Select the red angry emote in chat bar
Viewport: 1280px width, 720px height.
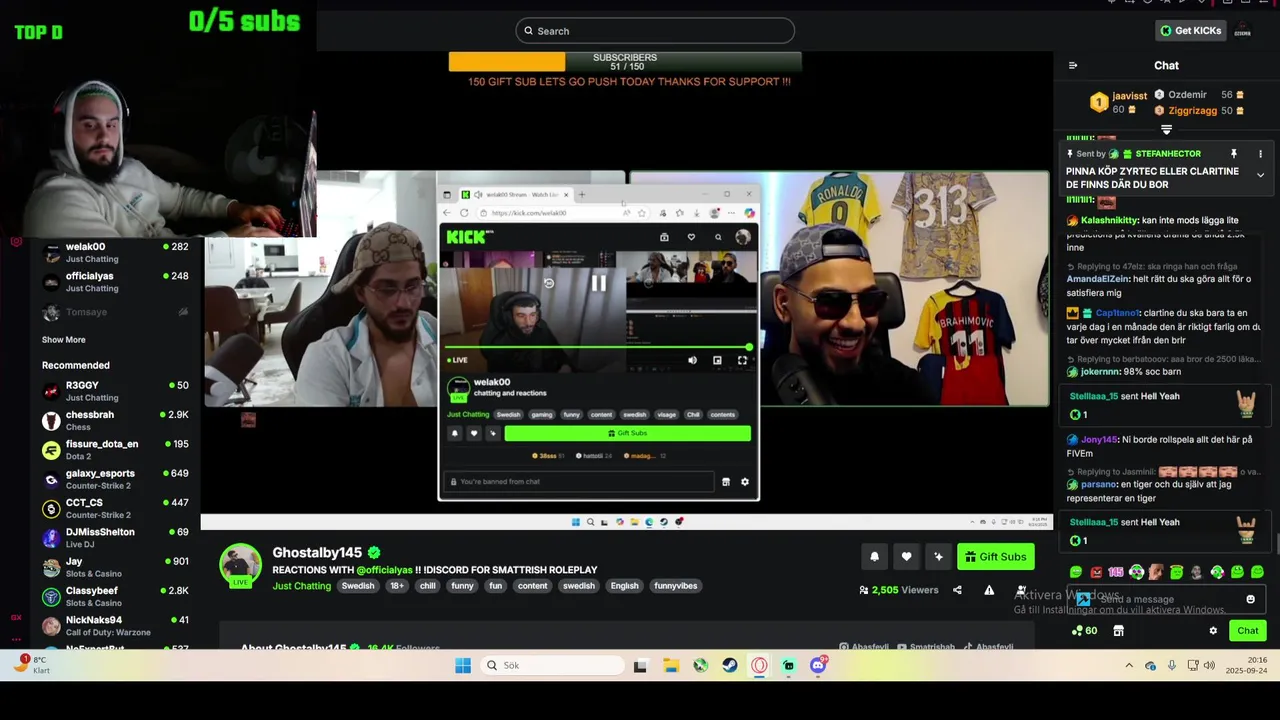[1096, 572]
